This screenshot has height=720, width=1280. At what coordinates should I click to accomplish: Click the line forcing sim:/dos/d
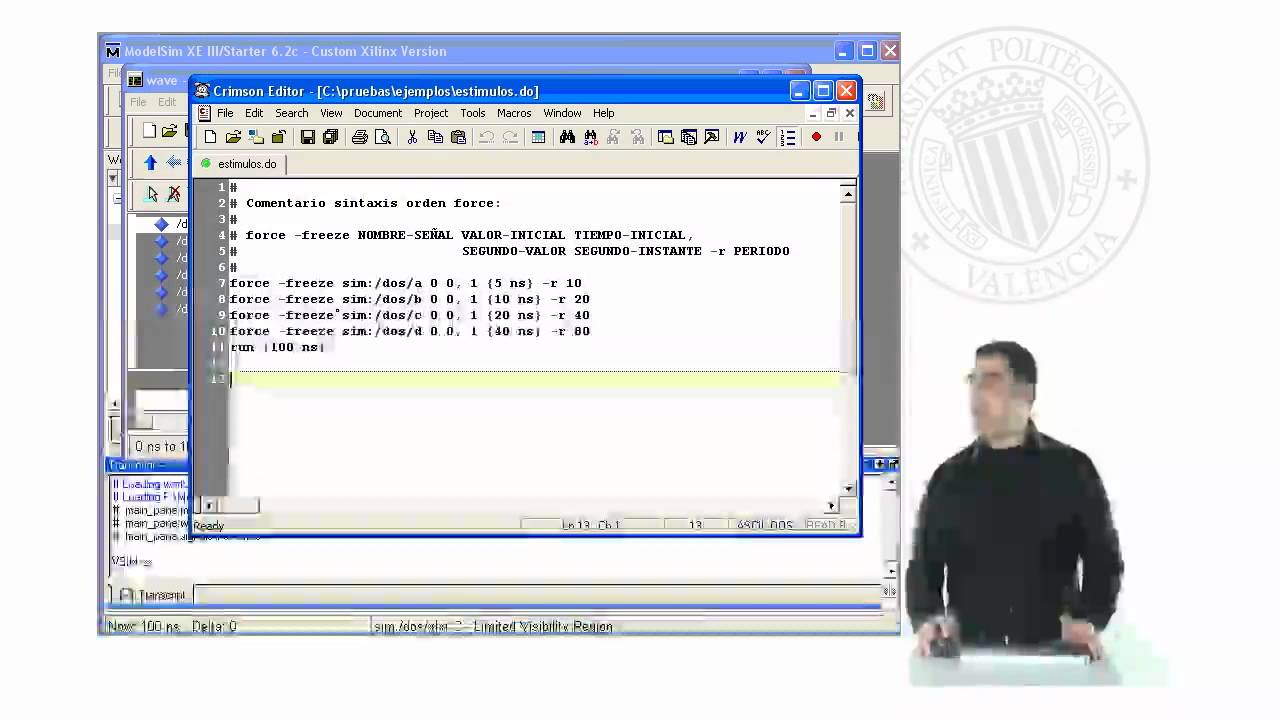tap(409, 331)
